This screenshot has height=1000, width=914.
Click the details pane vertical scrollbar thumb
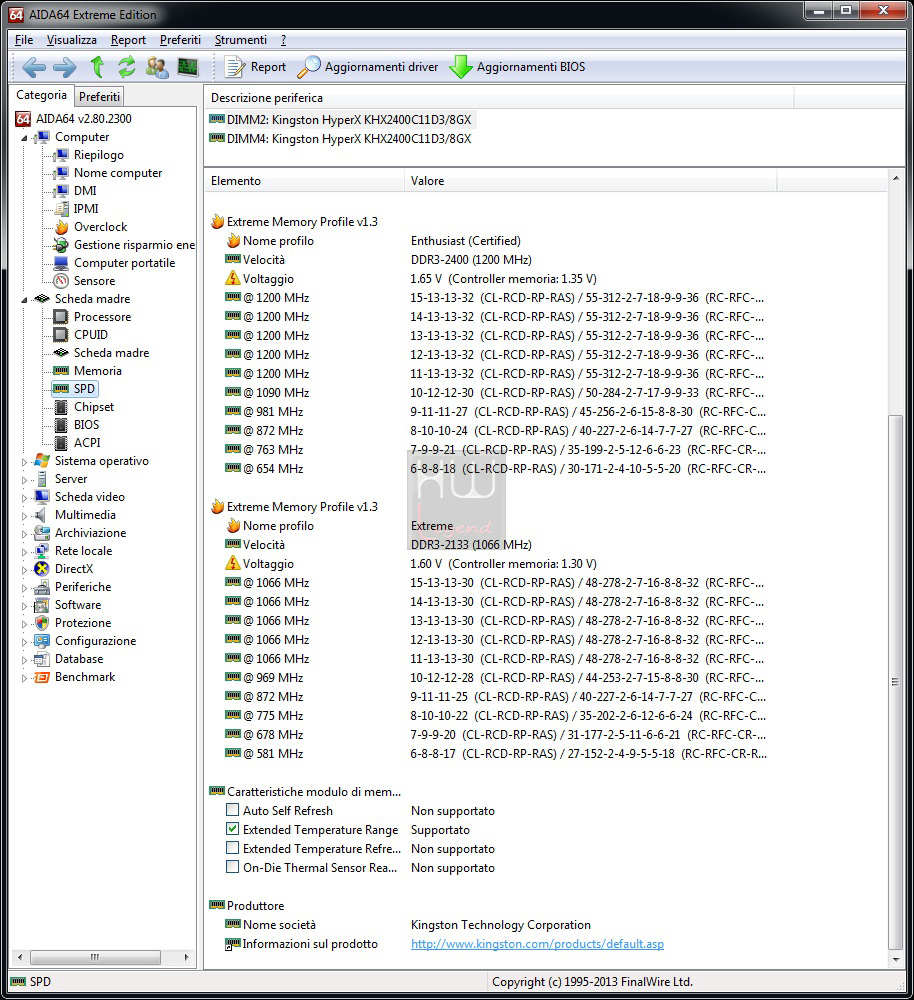pos(896,681)
